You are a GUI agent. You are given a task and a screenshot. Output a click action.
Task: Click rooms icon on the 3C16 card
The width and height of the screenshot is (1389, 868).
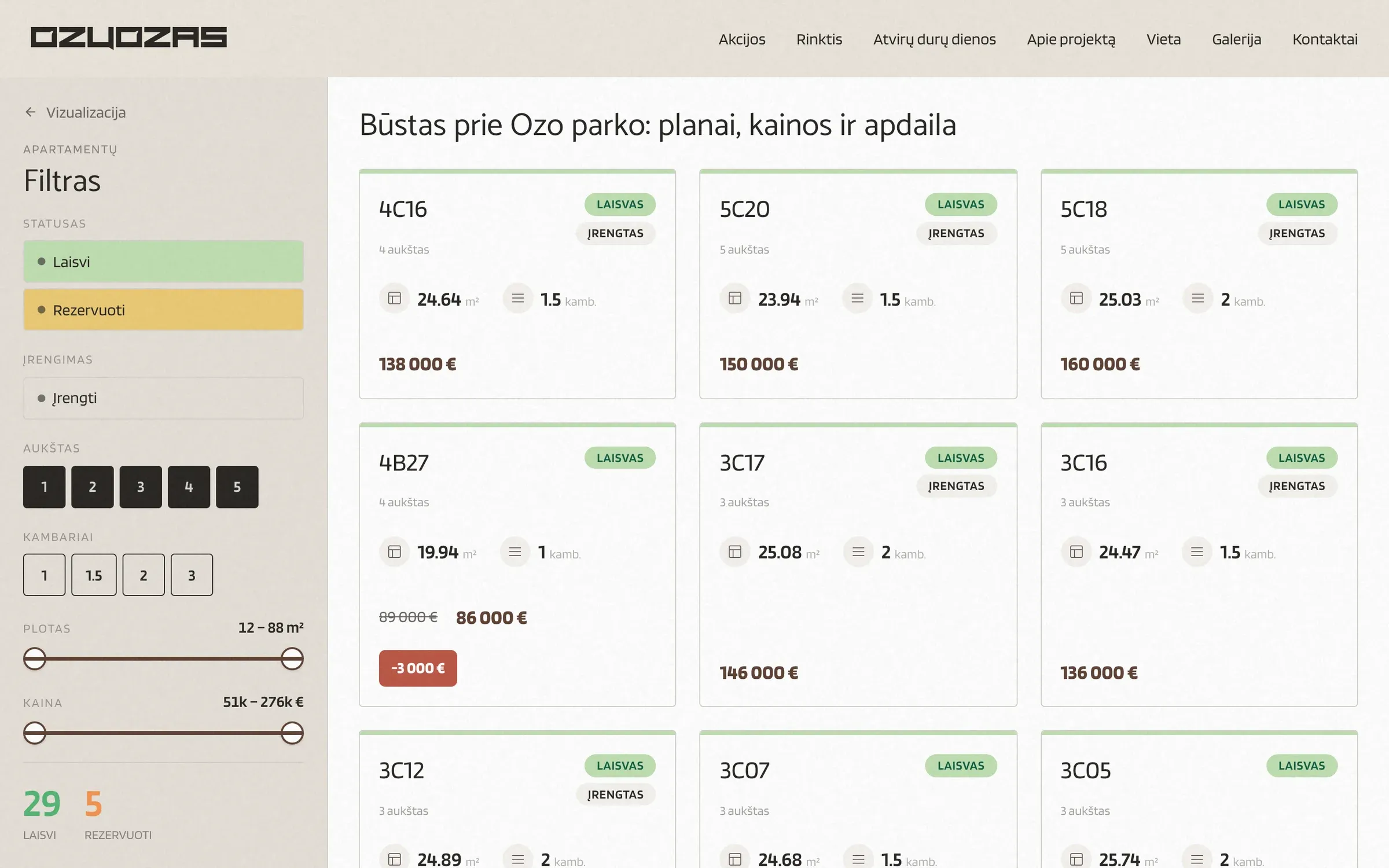coord(1197,552)
